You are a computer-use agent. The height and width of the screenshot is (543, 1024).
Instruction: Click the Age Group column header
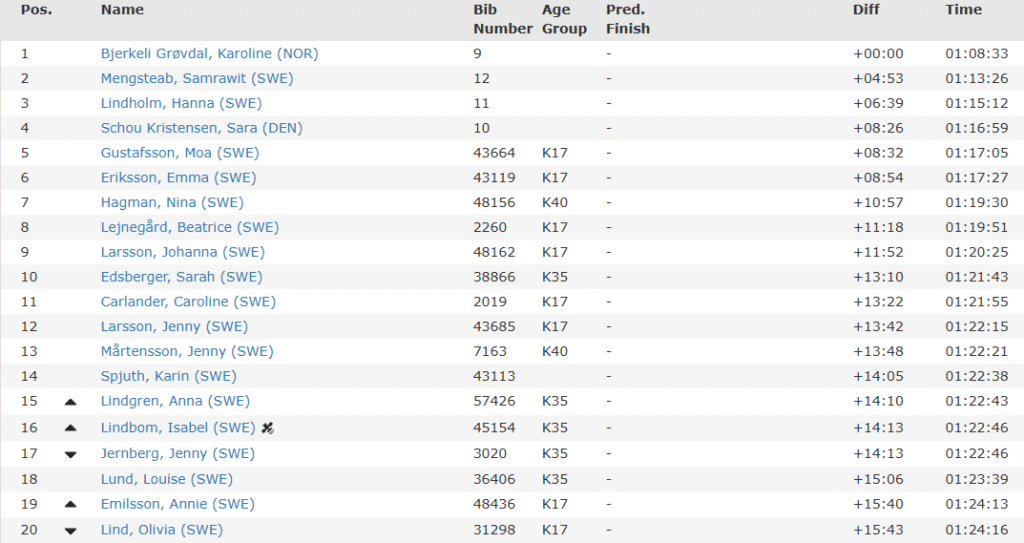(564, 19)
